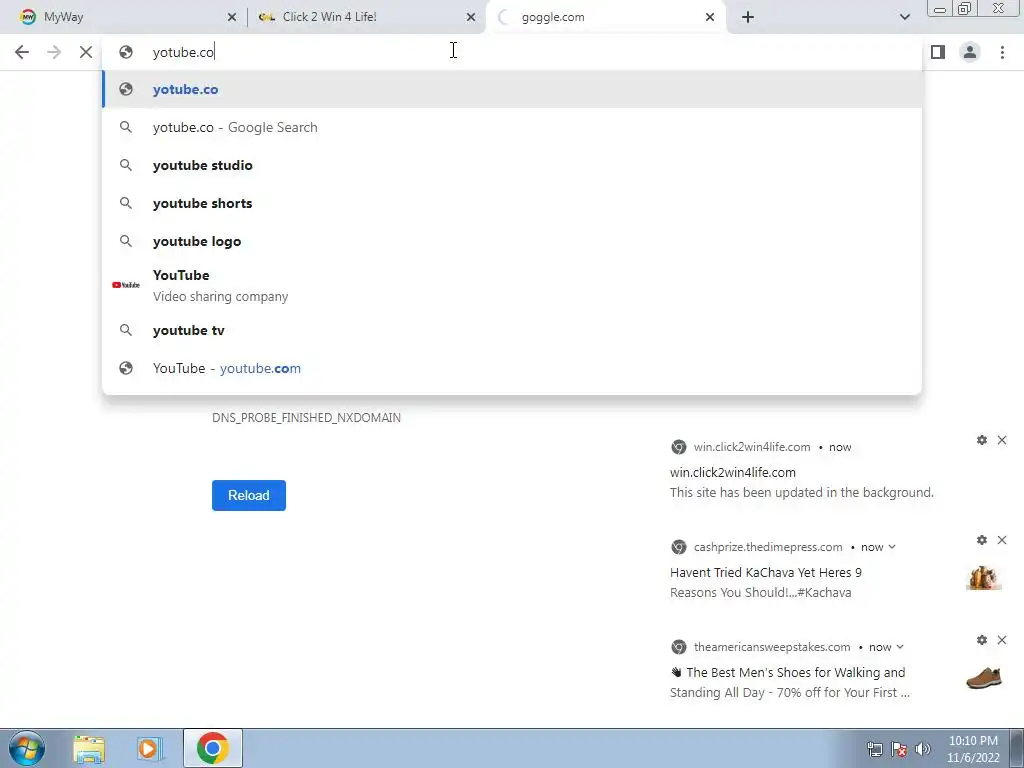Screen dimensions: 1024x768
Task: Open the Chrome three-dot menu
Action: point(1002,52)
